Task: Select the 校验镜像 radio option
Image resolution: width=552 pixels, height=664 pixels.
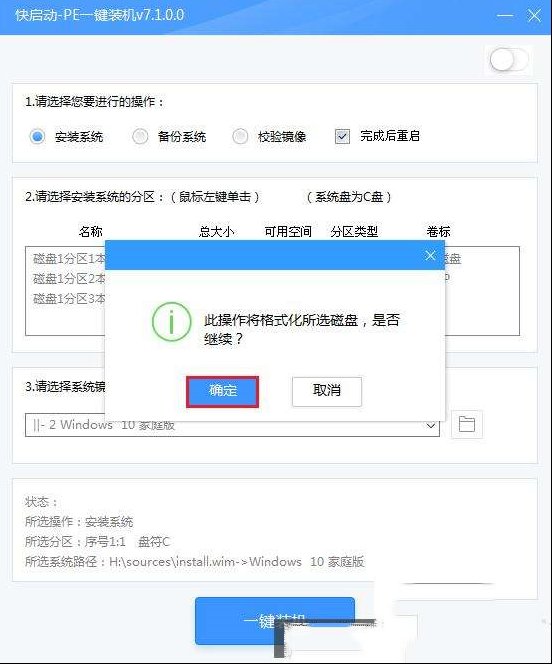Action: 240,136
